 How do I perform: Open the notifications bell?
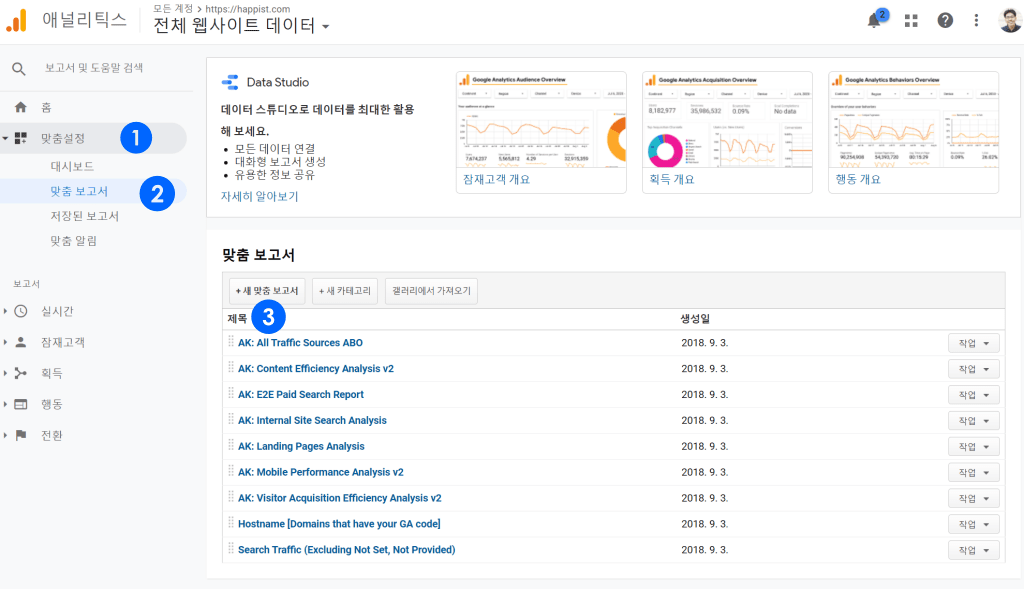pyautogui.click(x=875, y=20)
